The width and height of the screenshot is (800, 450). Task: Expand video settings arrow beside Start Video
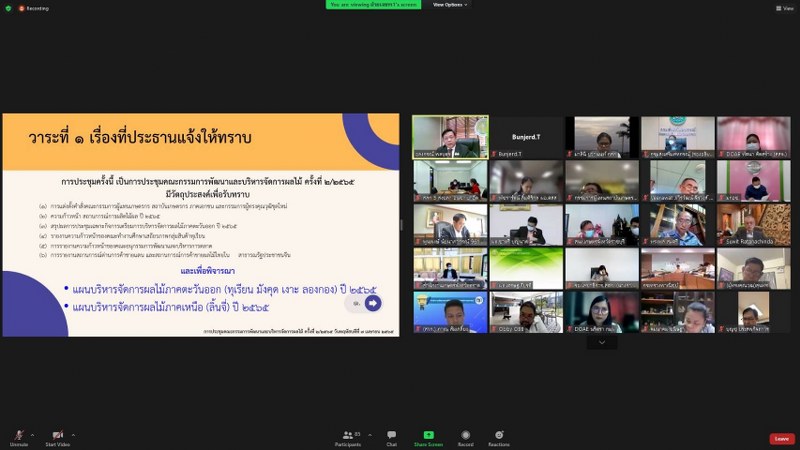pos(73,435)
